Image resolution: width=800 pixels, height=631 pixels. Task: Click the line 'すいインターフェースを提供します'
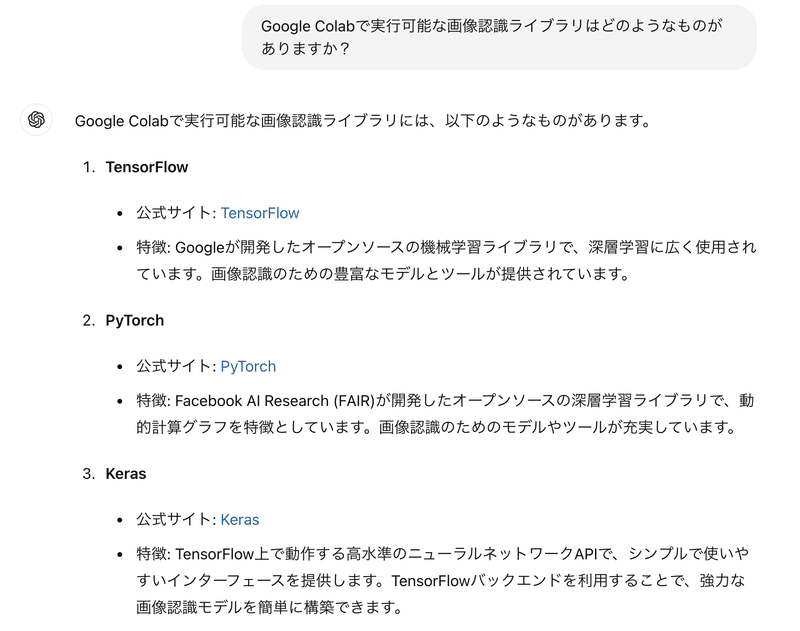tap(260, 581)
